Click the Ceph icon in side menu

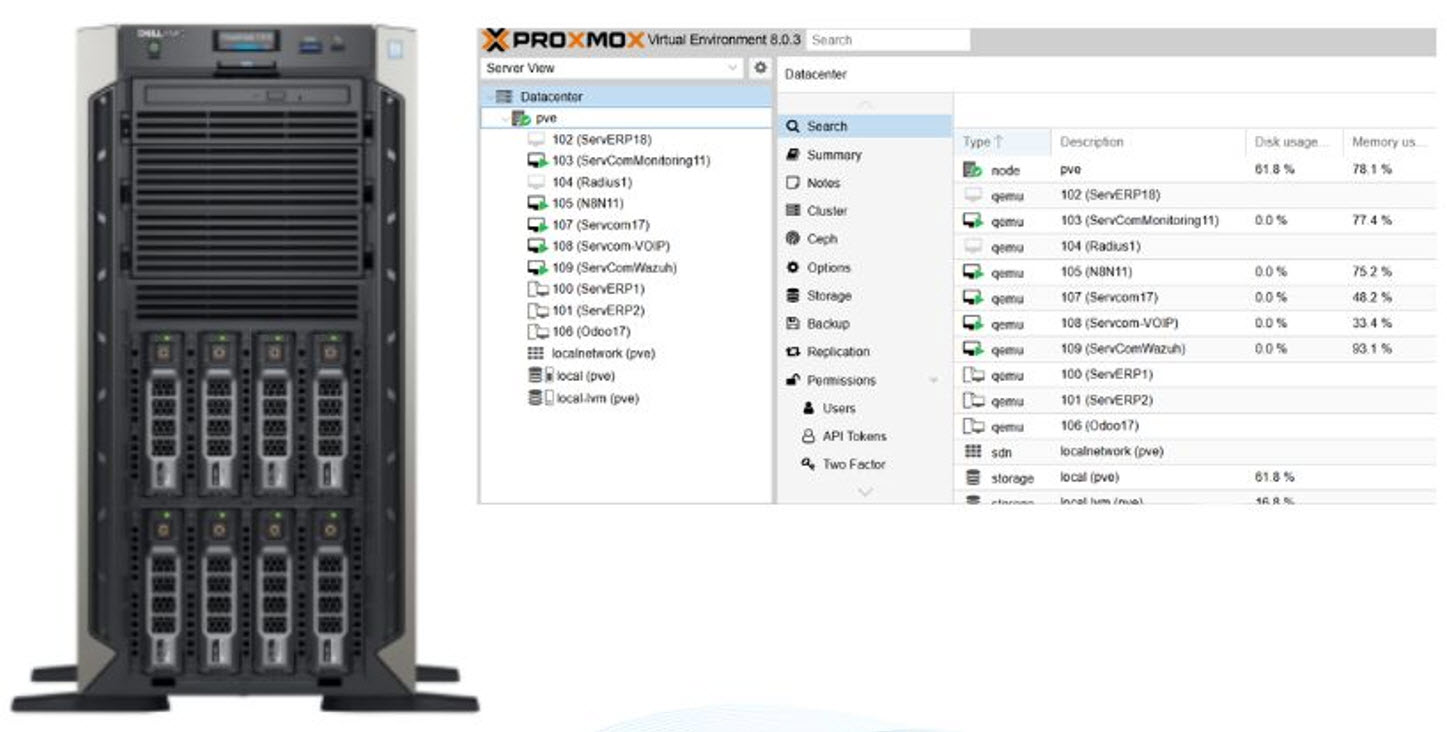coord(793,239)
